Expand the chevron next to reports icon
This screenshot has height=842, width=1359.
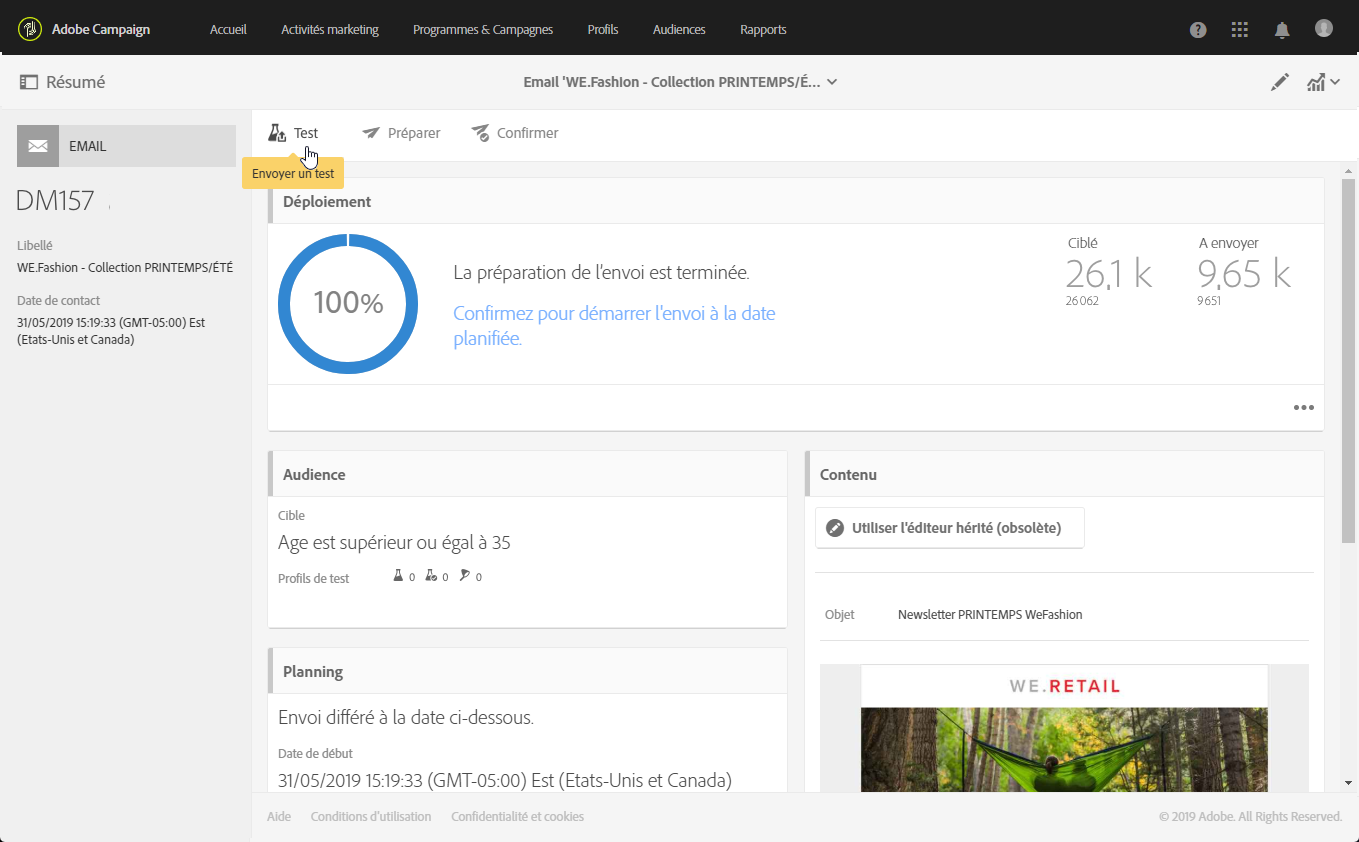tap(1335, 82)
